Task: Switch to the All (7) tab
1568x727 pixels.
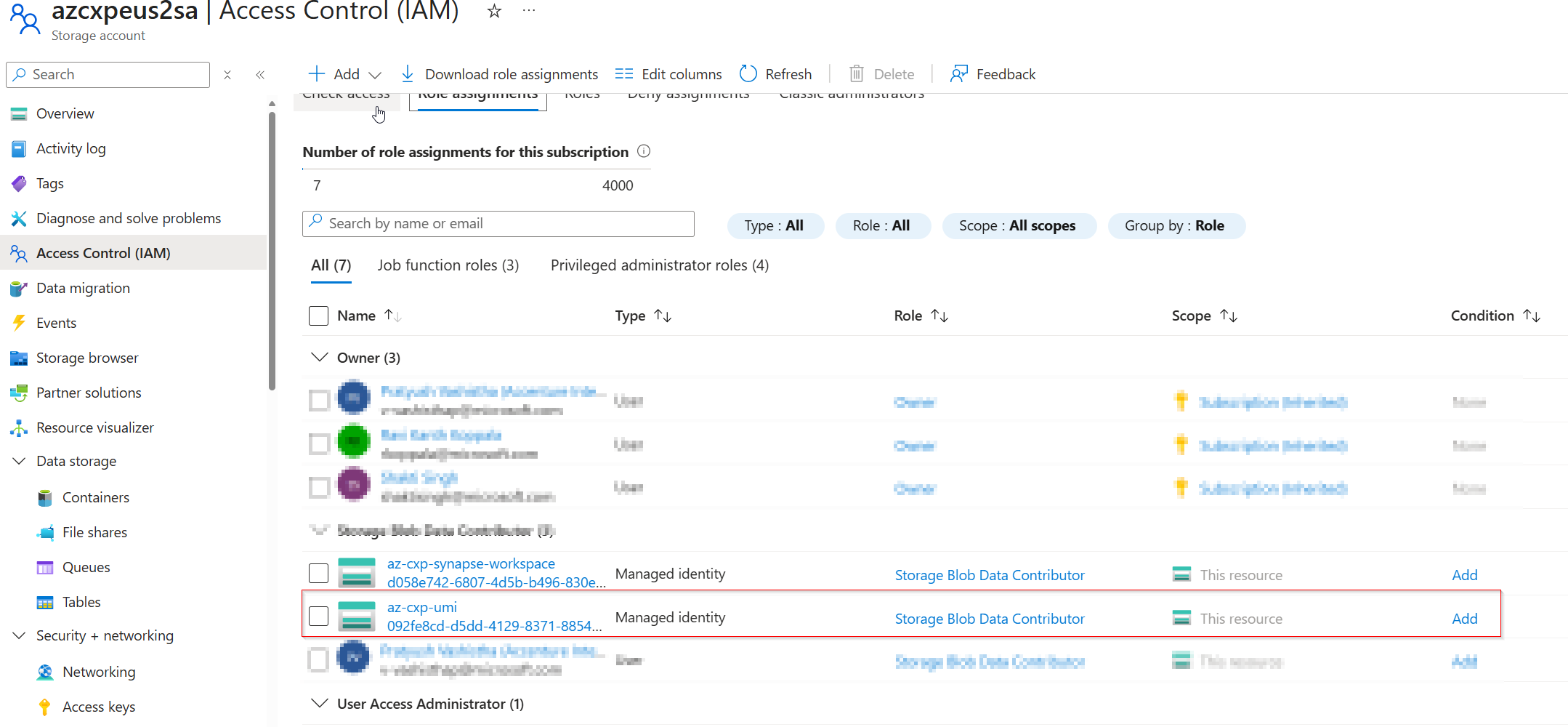Action: pos(331,265)
